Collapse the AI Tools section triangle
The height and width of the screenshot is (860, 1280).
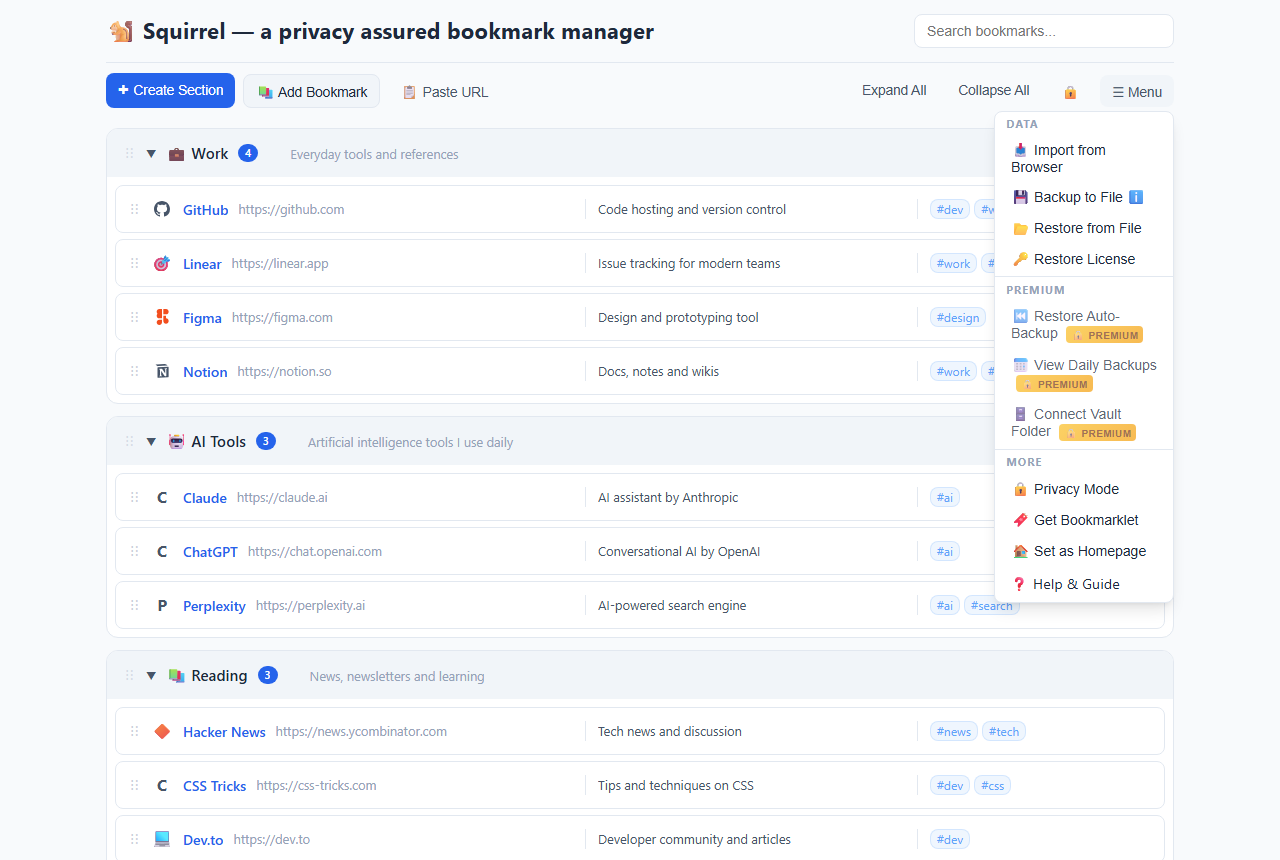click(x=151, y=441)
